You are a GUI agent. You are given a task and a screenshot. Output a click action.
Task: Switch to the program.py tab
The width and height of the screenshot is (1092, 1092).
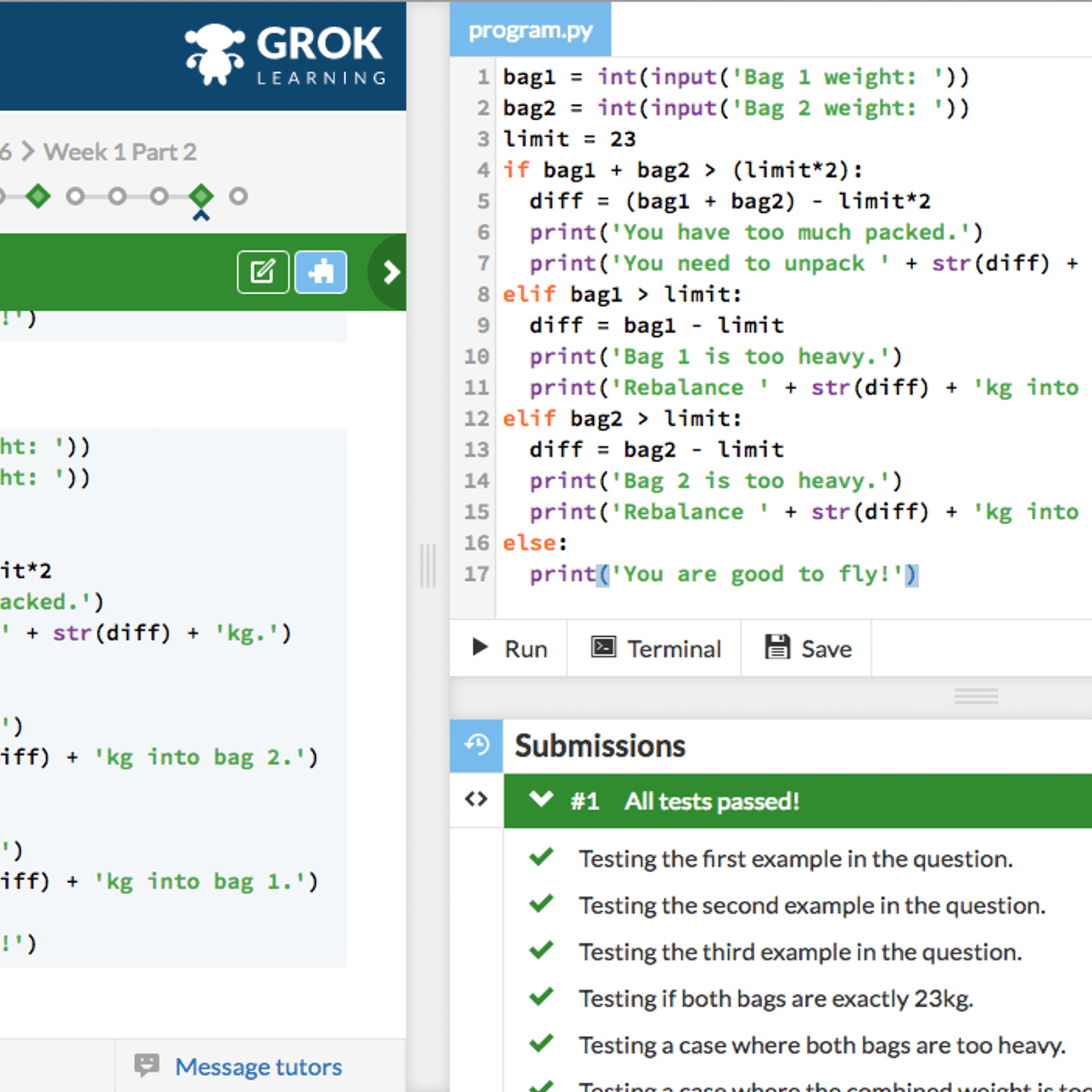530,30
